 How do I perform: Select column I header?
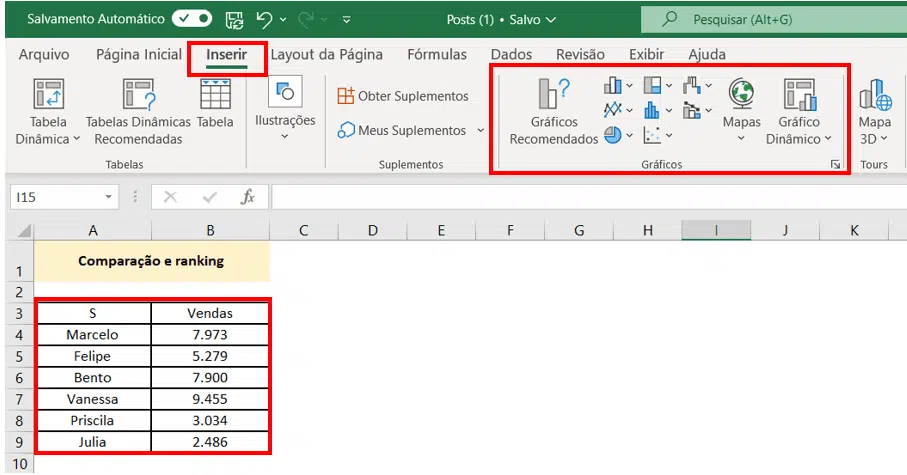coord(716,231)
